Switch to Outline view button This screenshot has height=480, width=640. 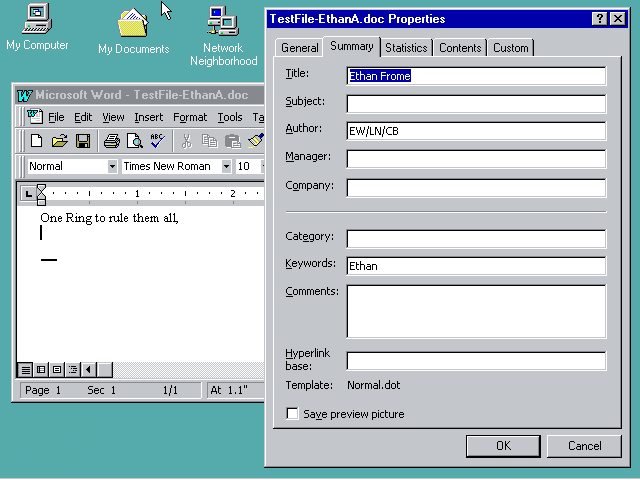(x=73, y=370)
